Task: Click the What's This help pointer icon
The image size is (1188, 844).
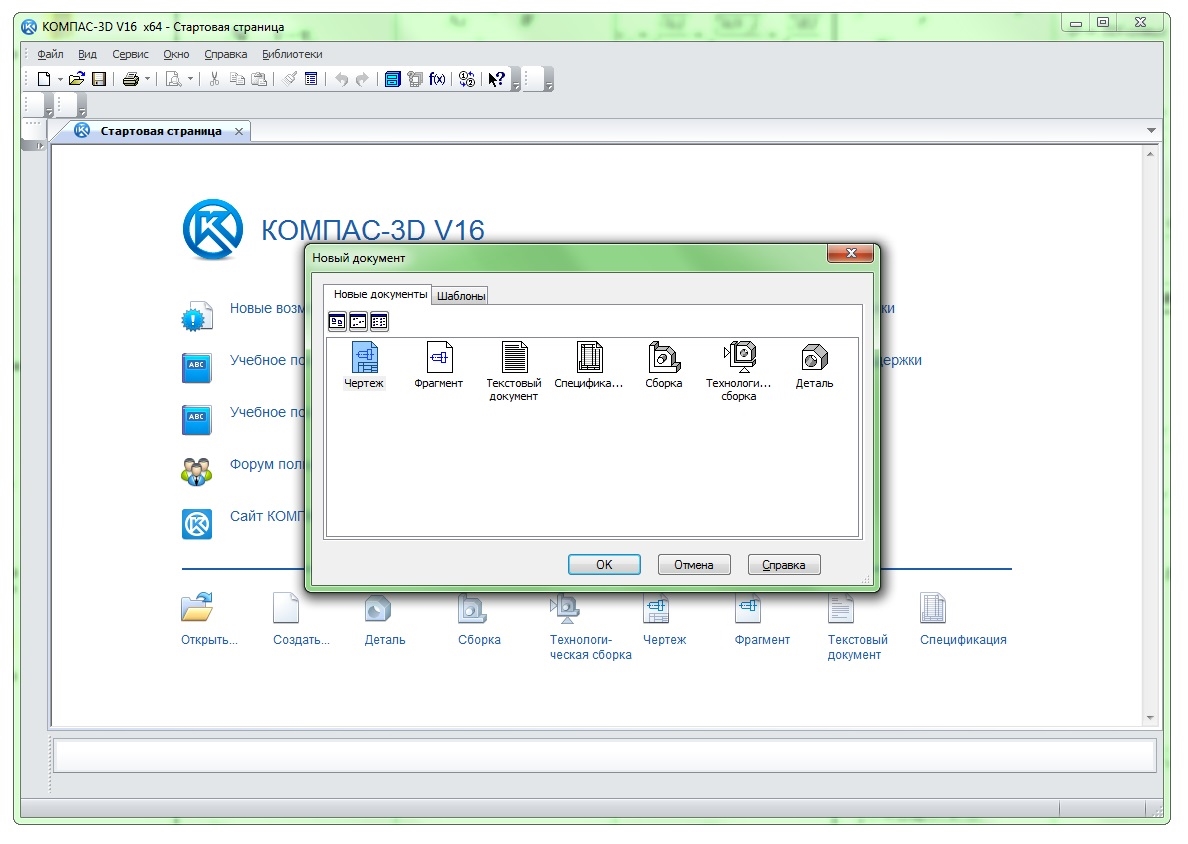Action: coord(497,79)
